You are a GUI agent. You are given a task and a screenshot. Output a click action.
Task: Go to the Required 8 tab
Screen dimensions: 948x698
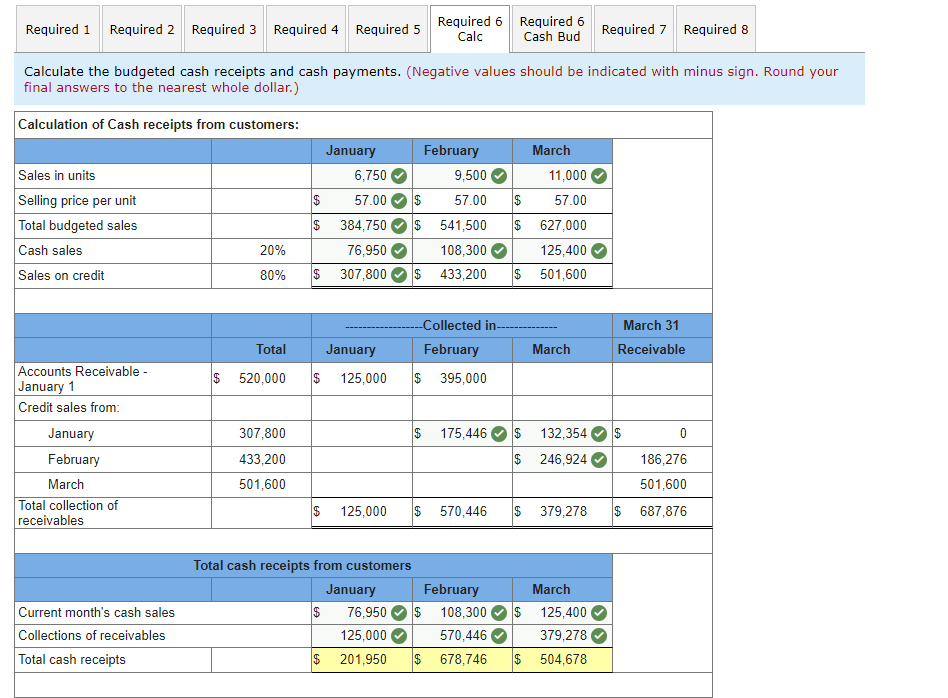coord(716,29)
